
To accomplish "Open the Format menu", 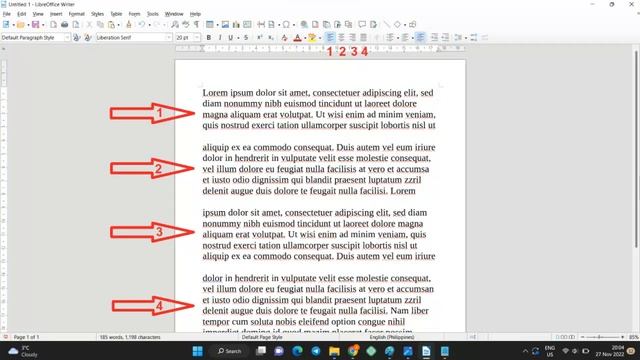I will 76,14.
